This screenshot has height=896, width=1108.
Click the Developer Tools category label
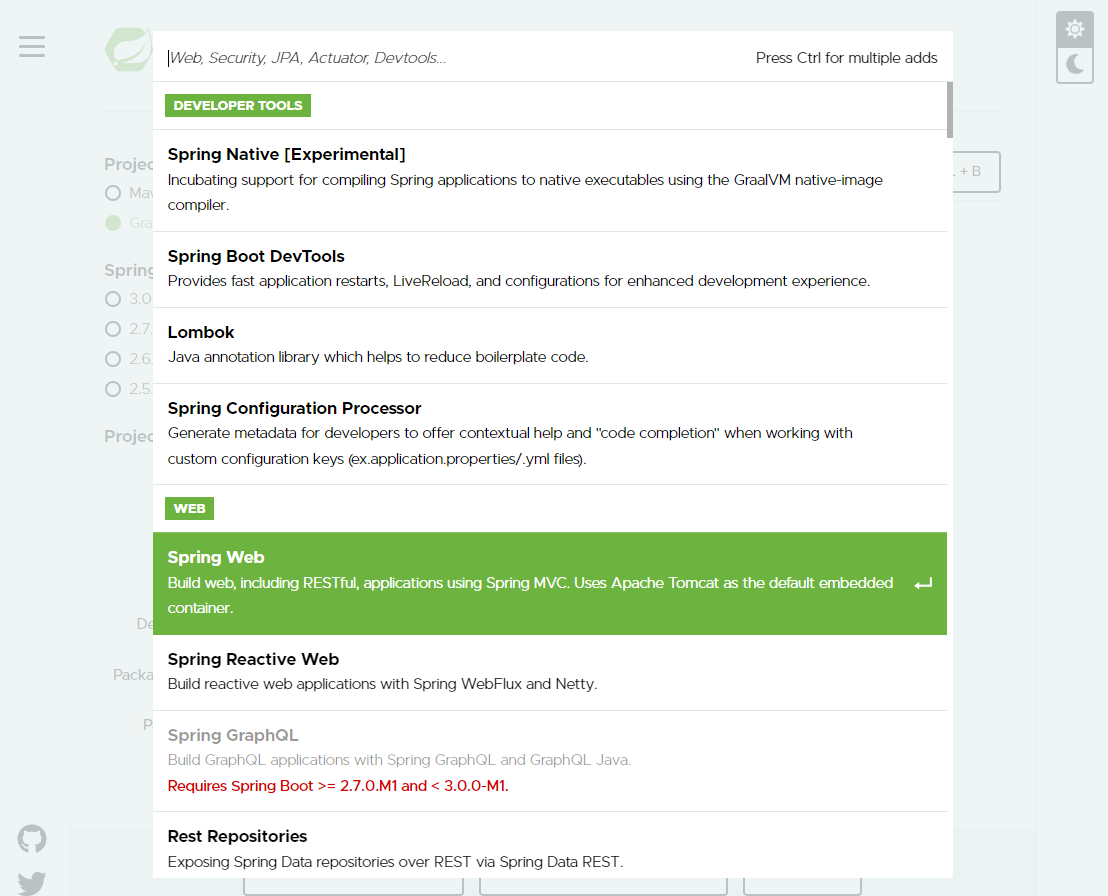238,105
